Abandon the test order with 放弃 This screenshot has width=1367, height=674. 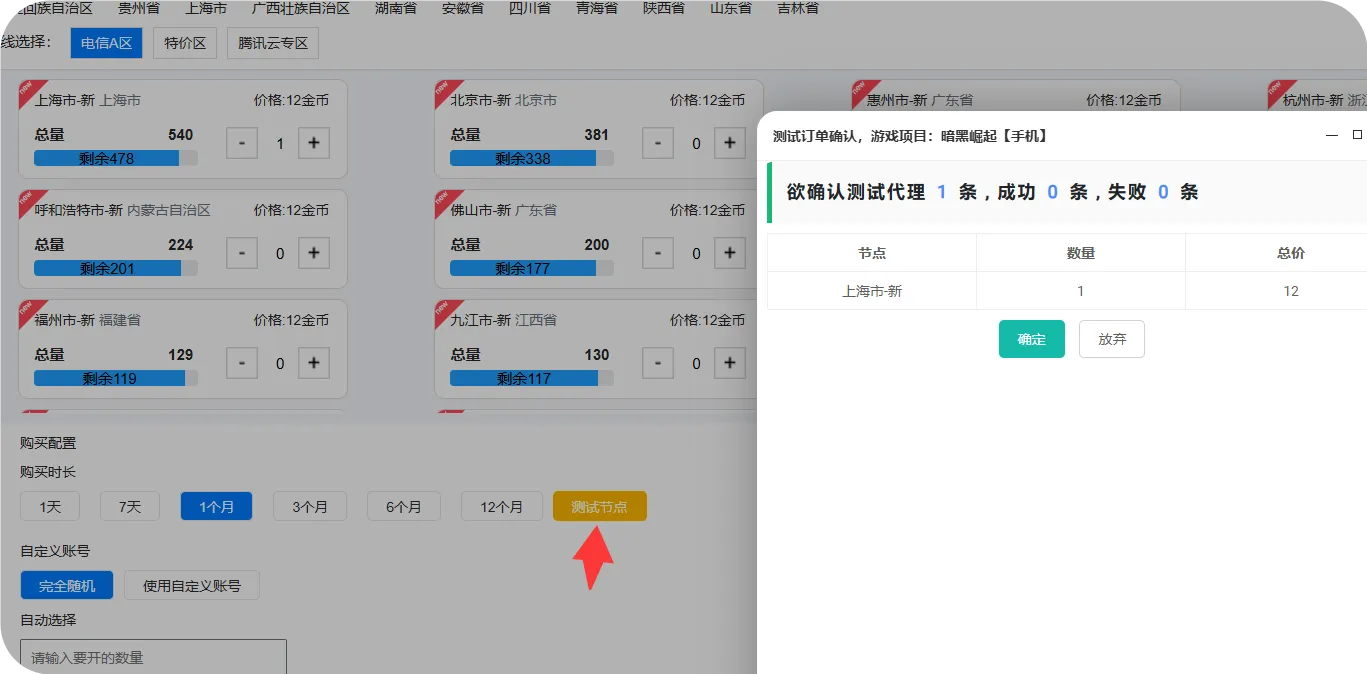(x=1112, y=339)
